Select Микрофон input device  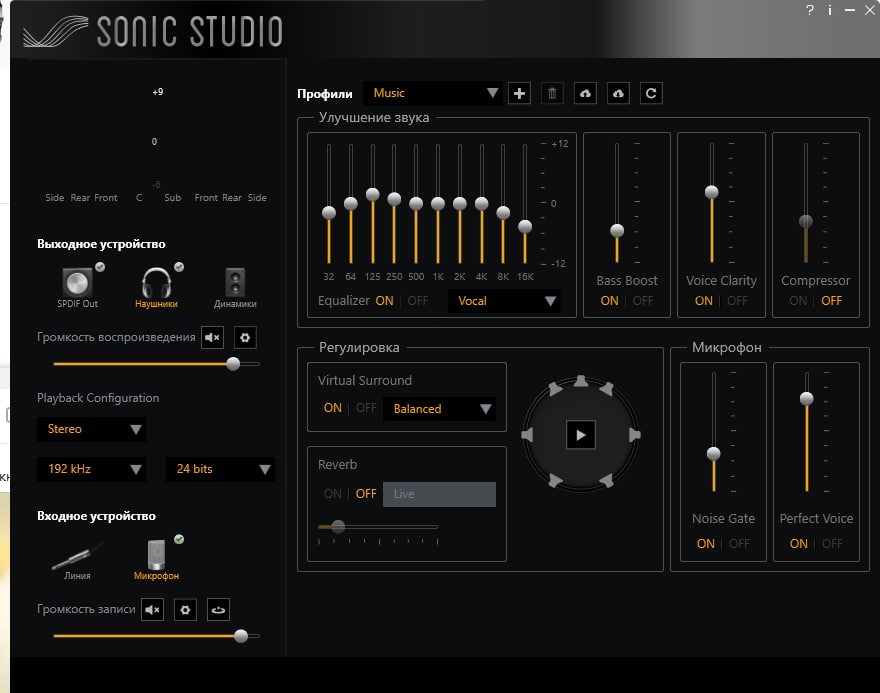click(157, 559)
